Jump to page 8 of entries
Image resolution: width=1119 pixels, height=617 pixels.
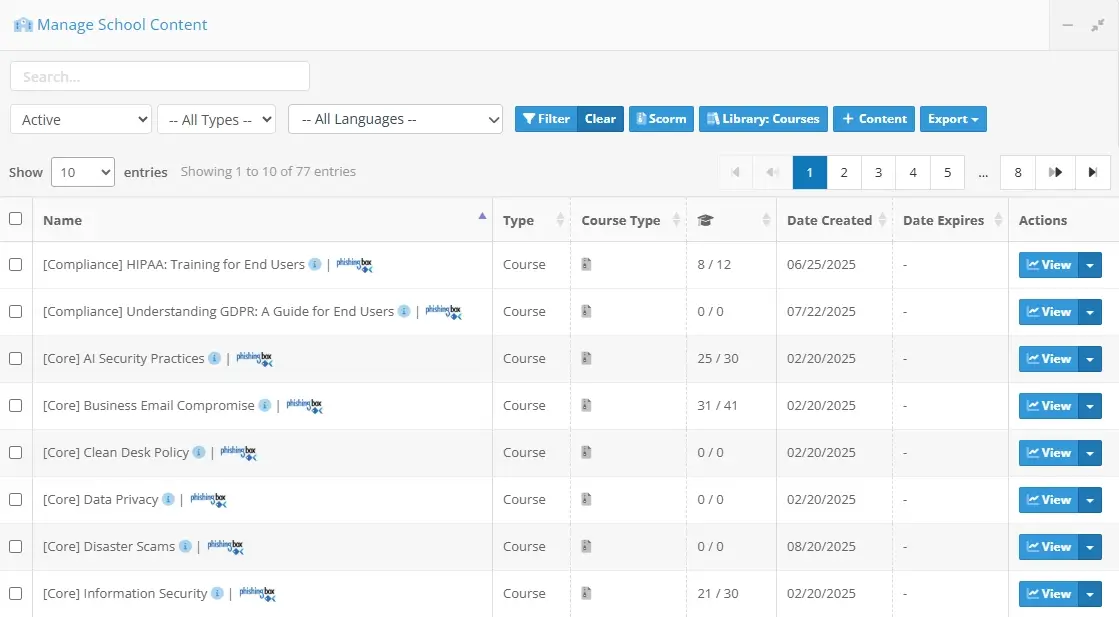[1017, 172]
